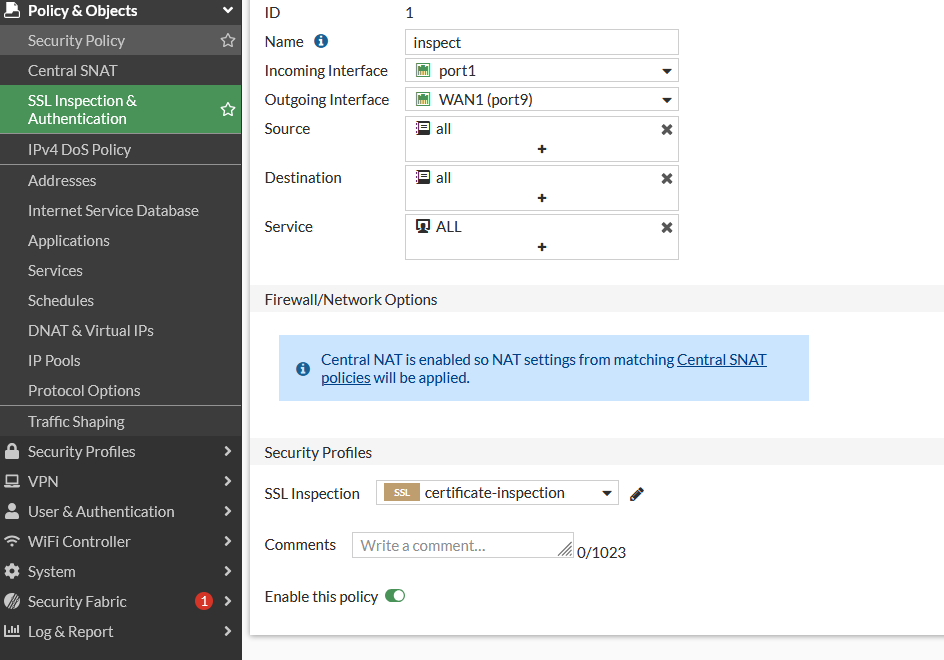This screenshot has width=944, height=660.
Task: Click the Security Fabric notification badge
Action: coord(204,601)
